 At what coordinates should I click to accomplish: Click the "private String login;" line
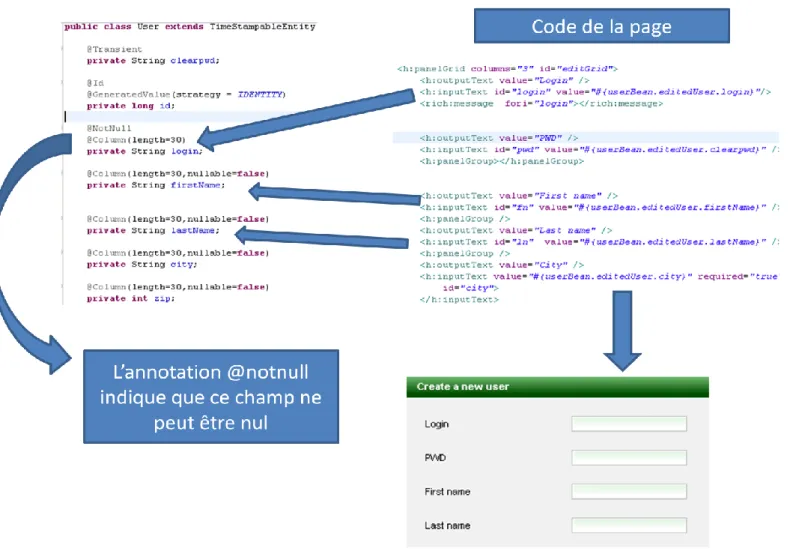145,152
